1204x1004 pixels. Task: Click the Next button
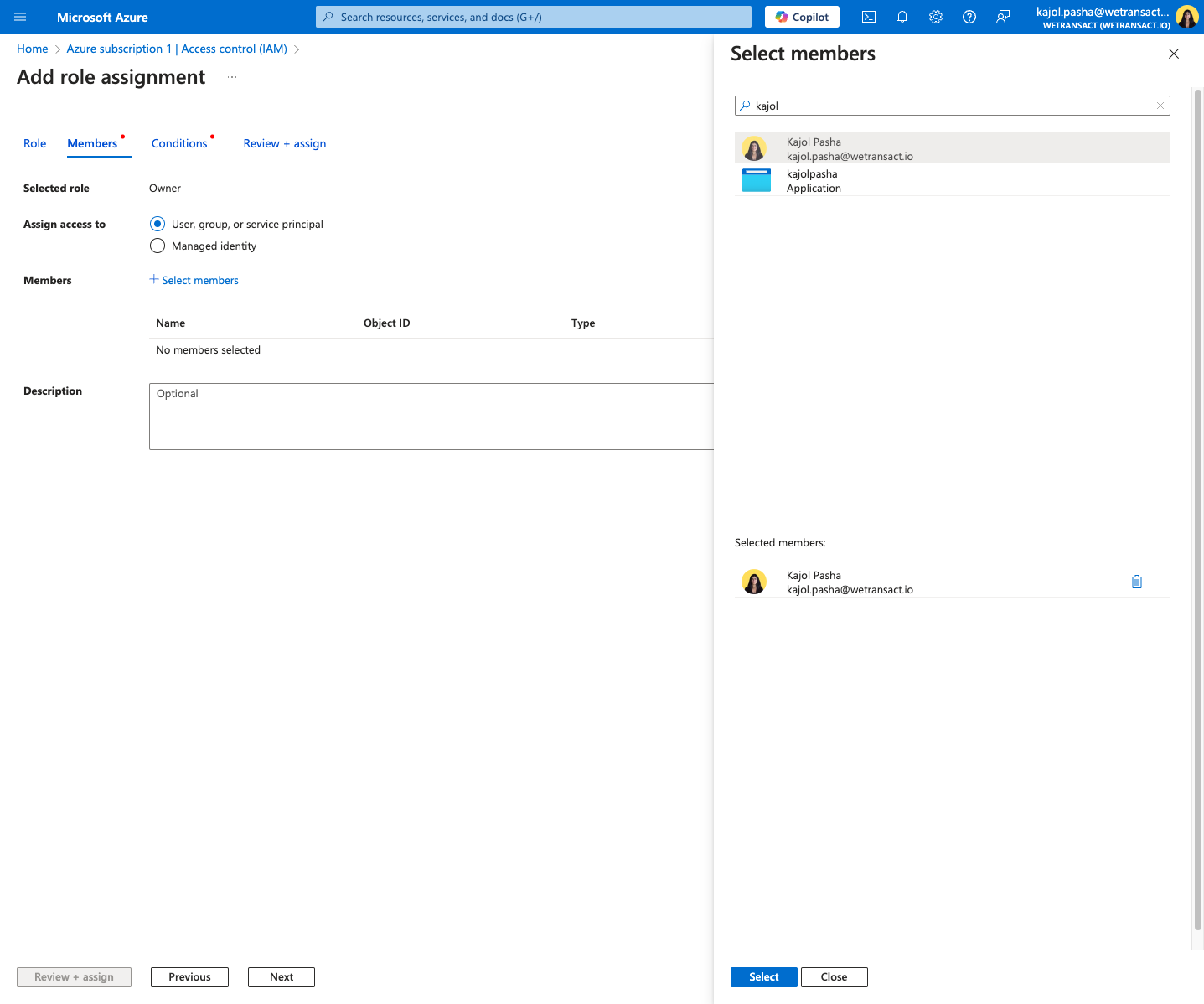pyautogui.click(x=282, y=977)
